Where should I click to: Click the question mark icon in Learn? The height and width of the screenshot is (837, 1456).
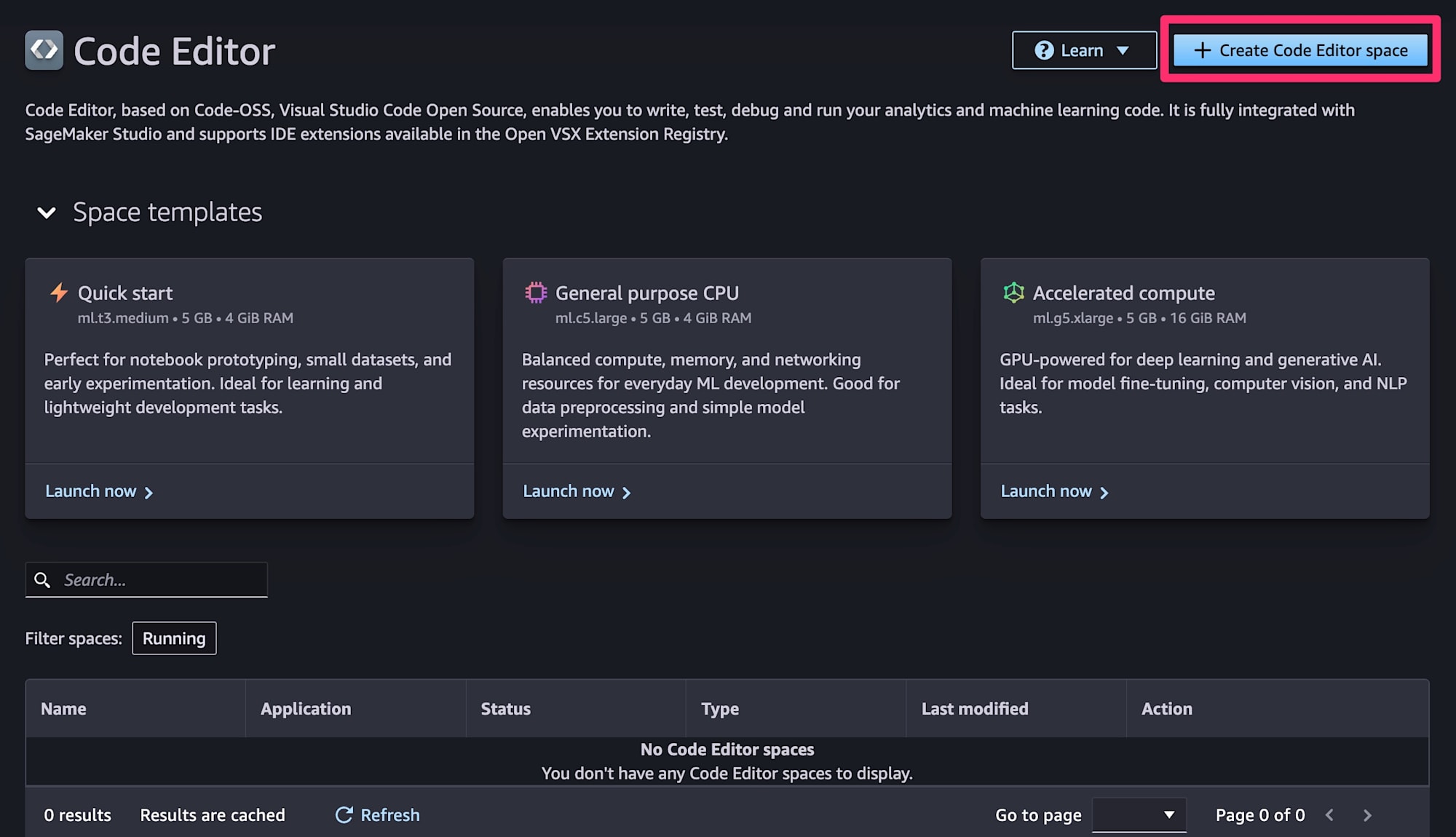click(1044, 50)
